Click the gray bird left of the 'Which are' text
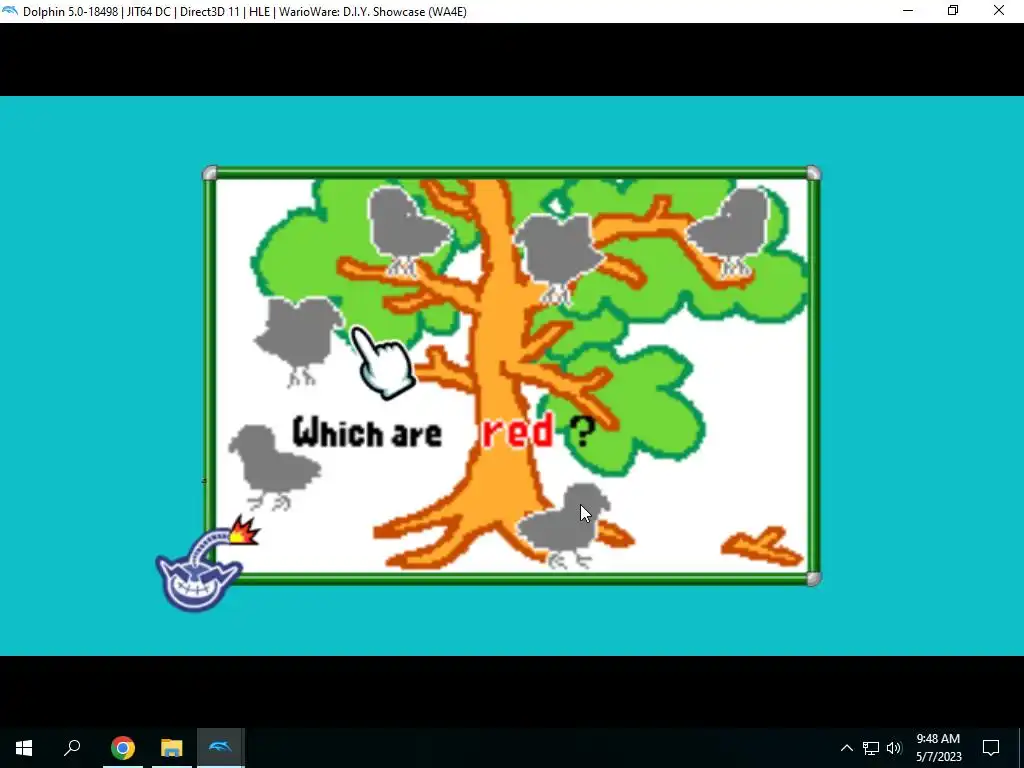The height and width of the screenshot is (768, 1024). tap(274, 466)
